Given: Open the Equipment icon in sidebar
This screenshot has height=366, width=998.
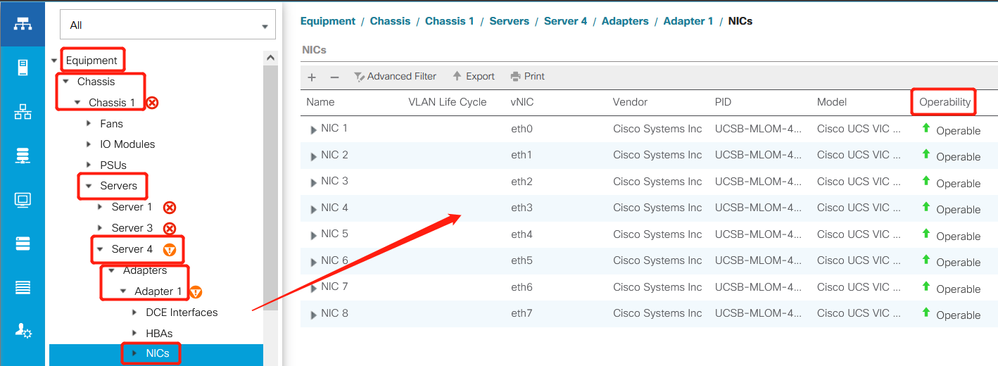Looking at the screenshot, I should [x=22, y=24].
